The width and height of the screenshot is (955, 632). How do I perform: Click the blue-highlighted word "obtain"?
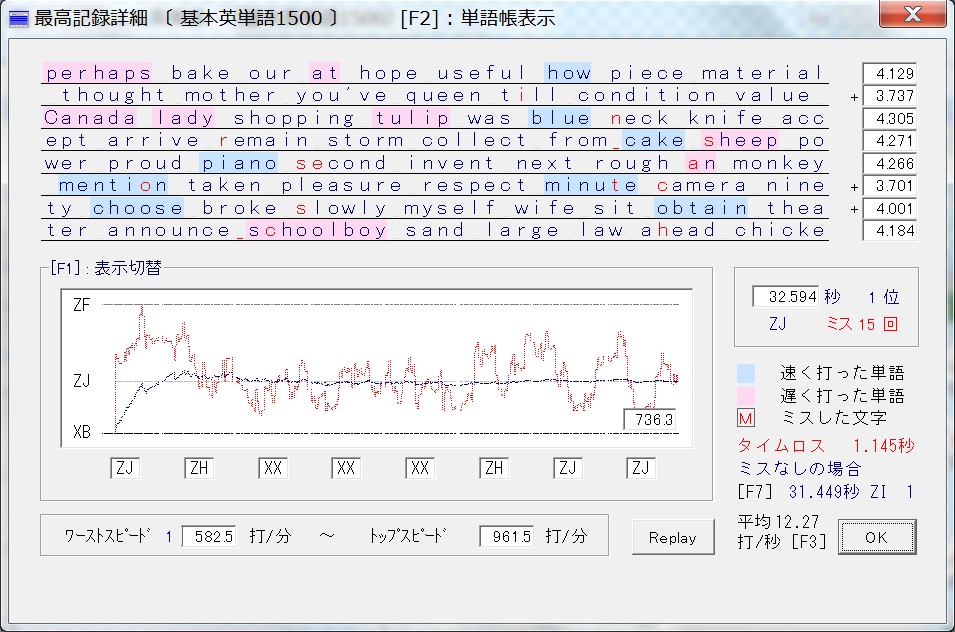pos(701,208)
